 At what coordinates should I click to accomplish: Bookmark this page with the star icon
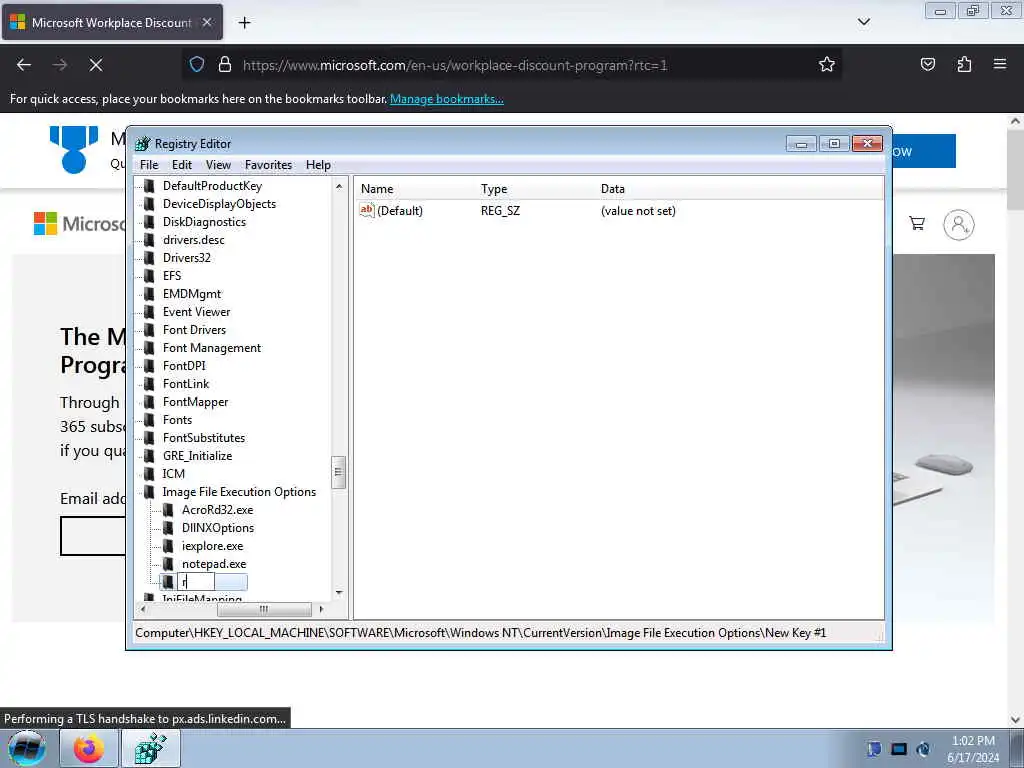(x=827, y=64)
